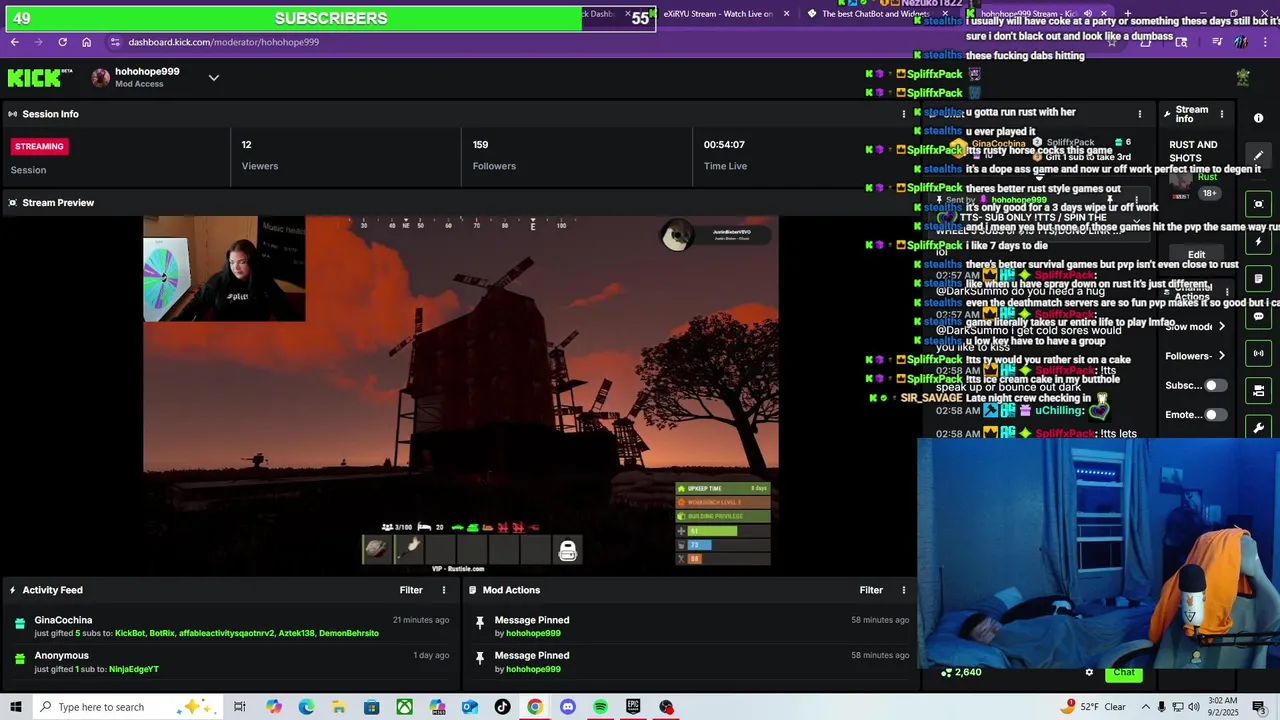Open the Windows notification center icon
The width and height of the screenshot is (1280, 720).
coord(1258,707)
